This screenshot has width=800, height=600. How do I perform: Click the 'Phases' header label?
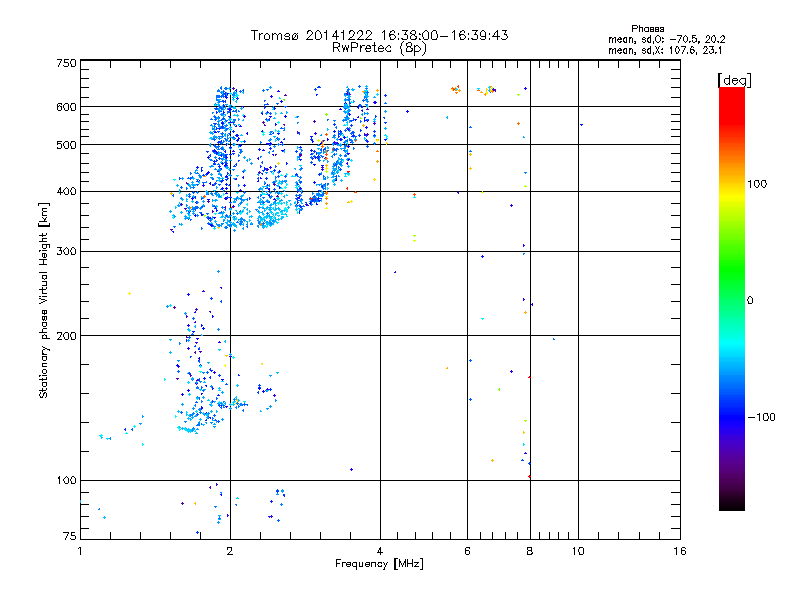[647, 29]
